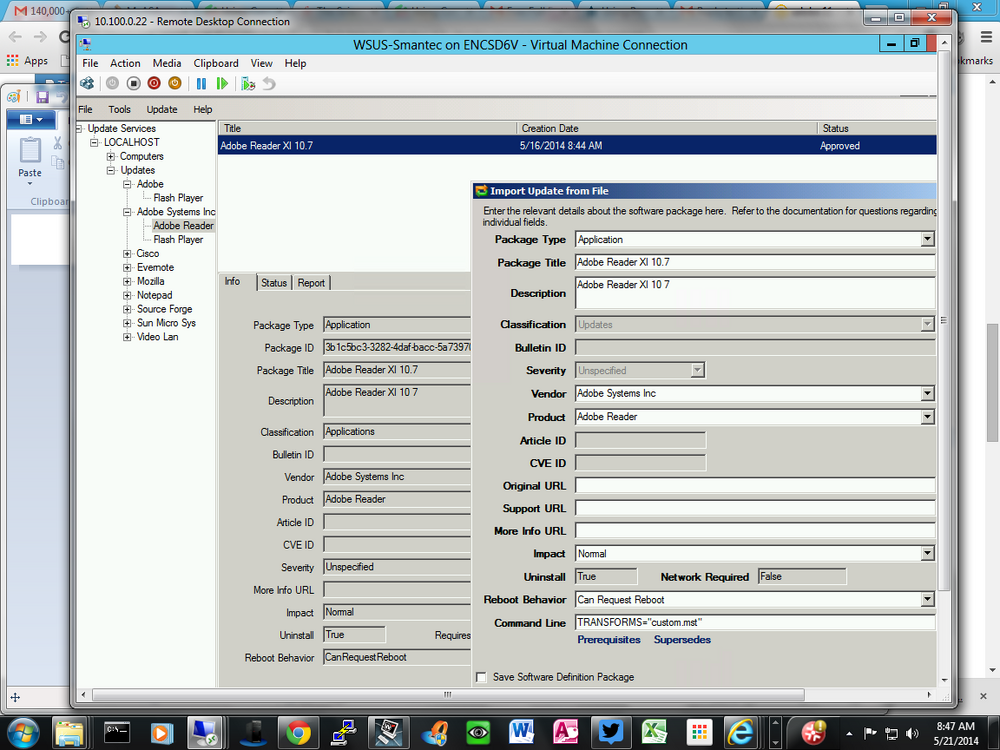Screen dimensions: 1000x750
Task: Open Google Chrome from the taskbar
Action: pos(298,732)
